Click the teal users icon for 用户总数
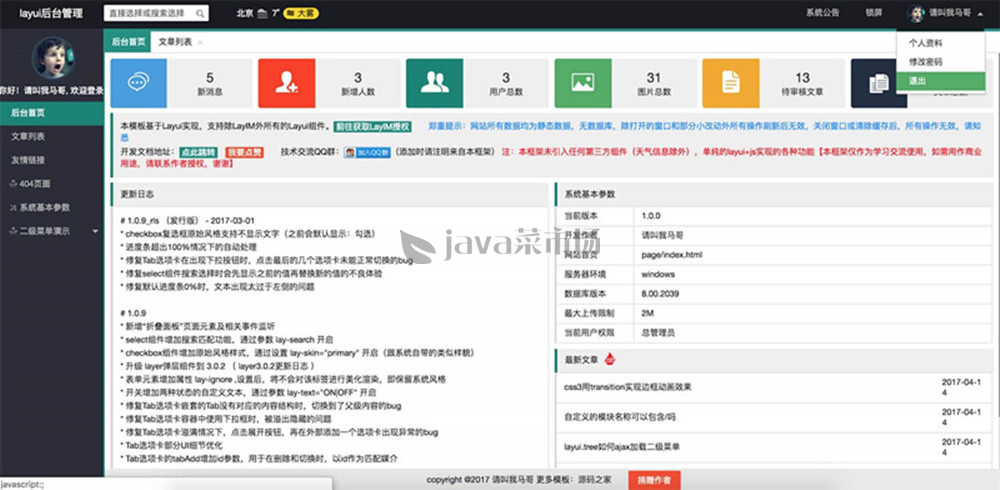Image resolution: width=1000 pixels, height=490 pixels. pyautogui.click(x=434, y=83)
